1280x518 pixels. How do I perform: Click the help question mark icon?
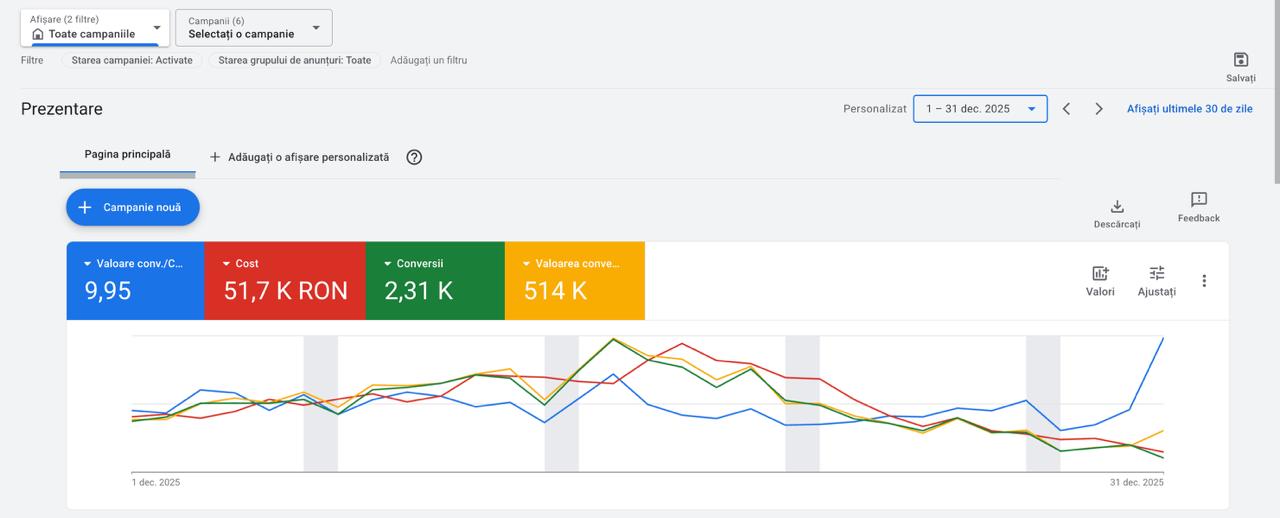click(x=414, y=157)
